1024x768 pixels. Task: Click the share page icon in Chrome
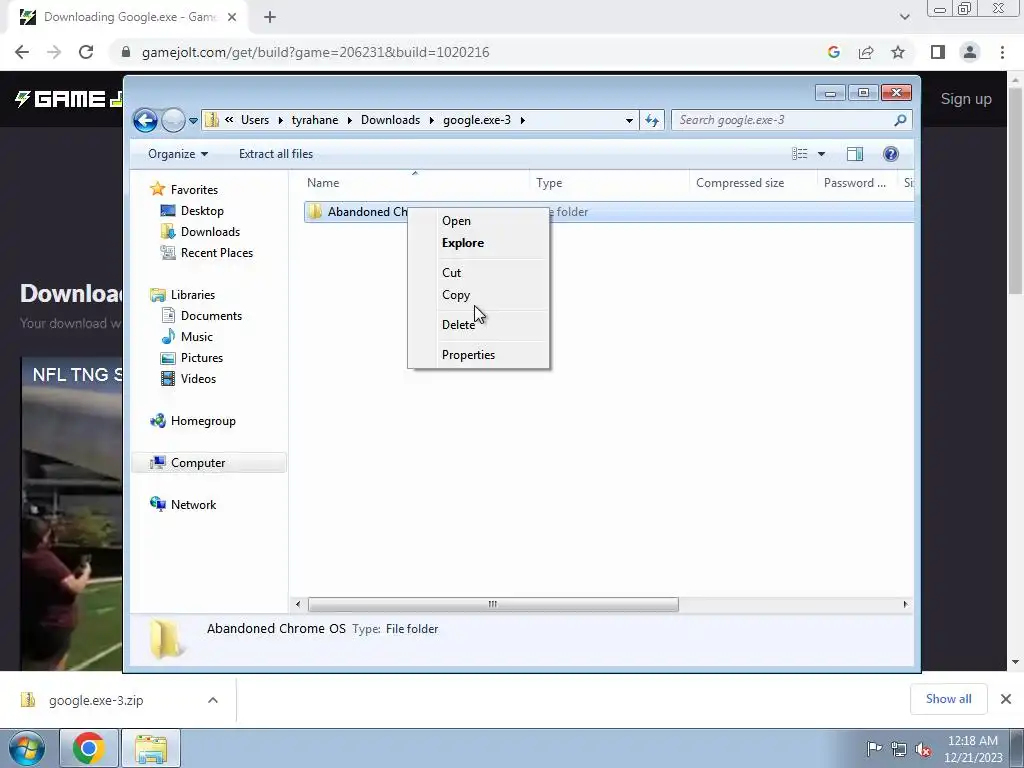pyautogui.click(x=866, y=52)
